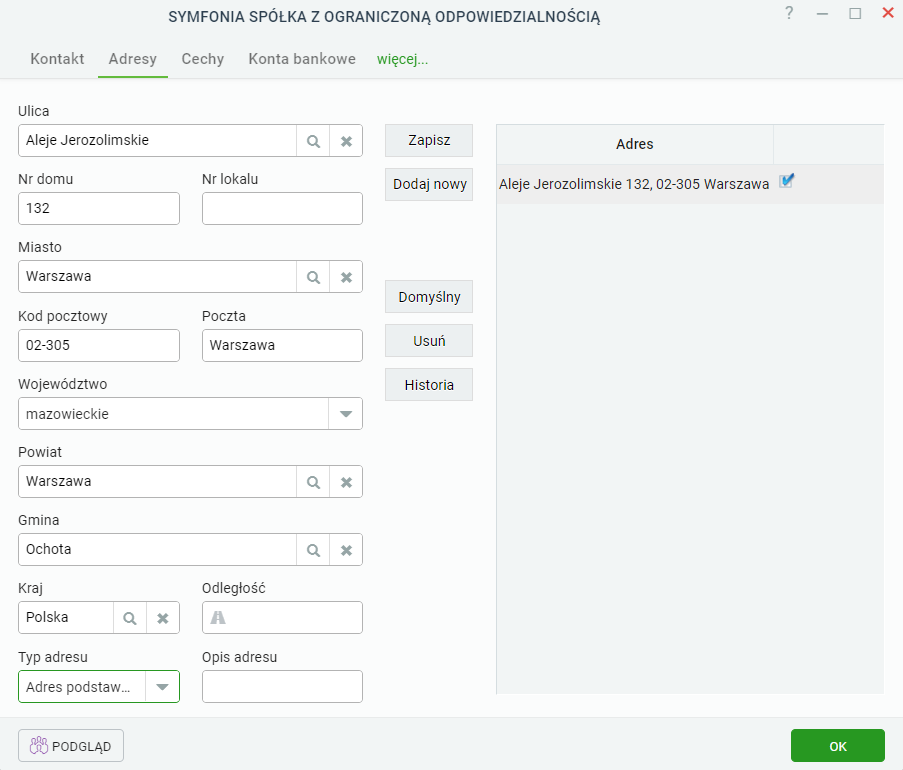
Task: Focus the Poczta input field
Action: click(x=282, y=346)
